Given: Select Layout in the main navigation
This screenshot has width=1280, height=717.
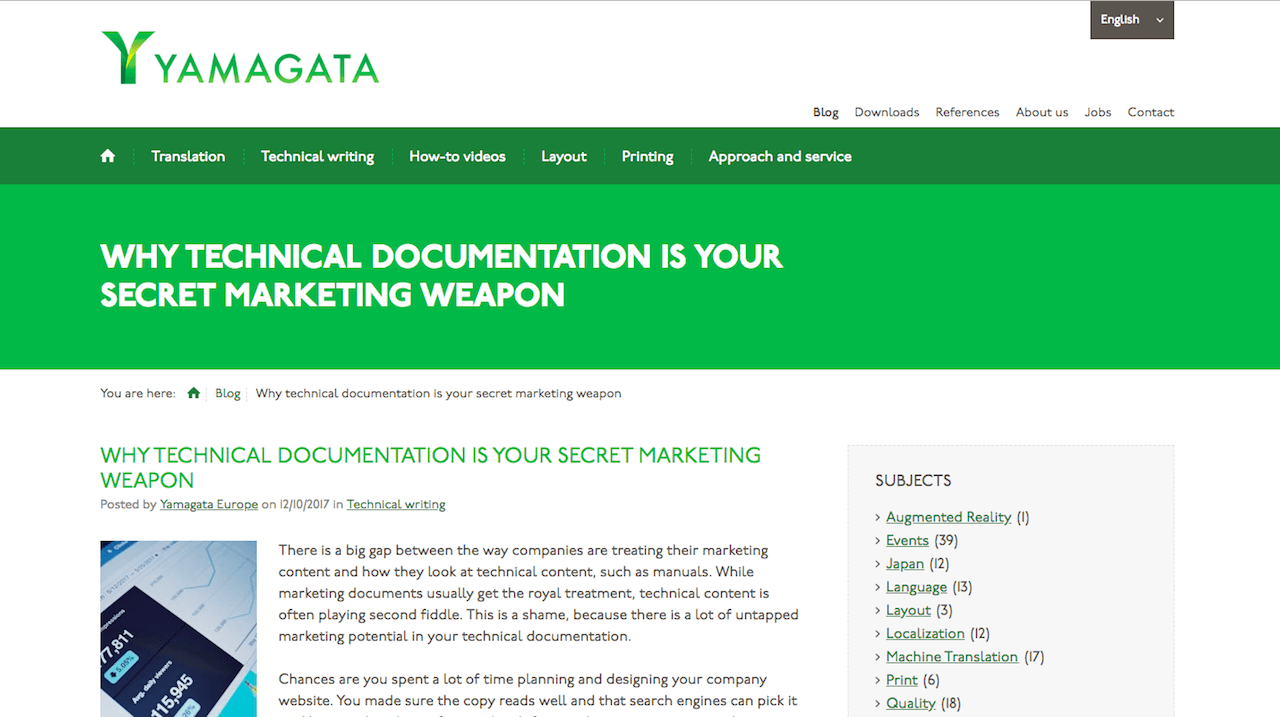Looking at the screenshot, I should coord(564,156).
